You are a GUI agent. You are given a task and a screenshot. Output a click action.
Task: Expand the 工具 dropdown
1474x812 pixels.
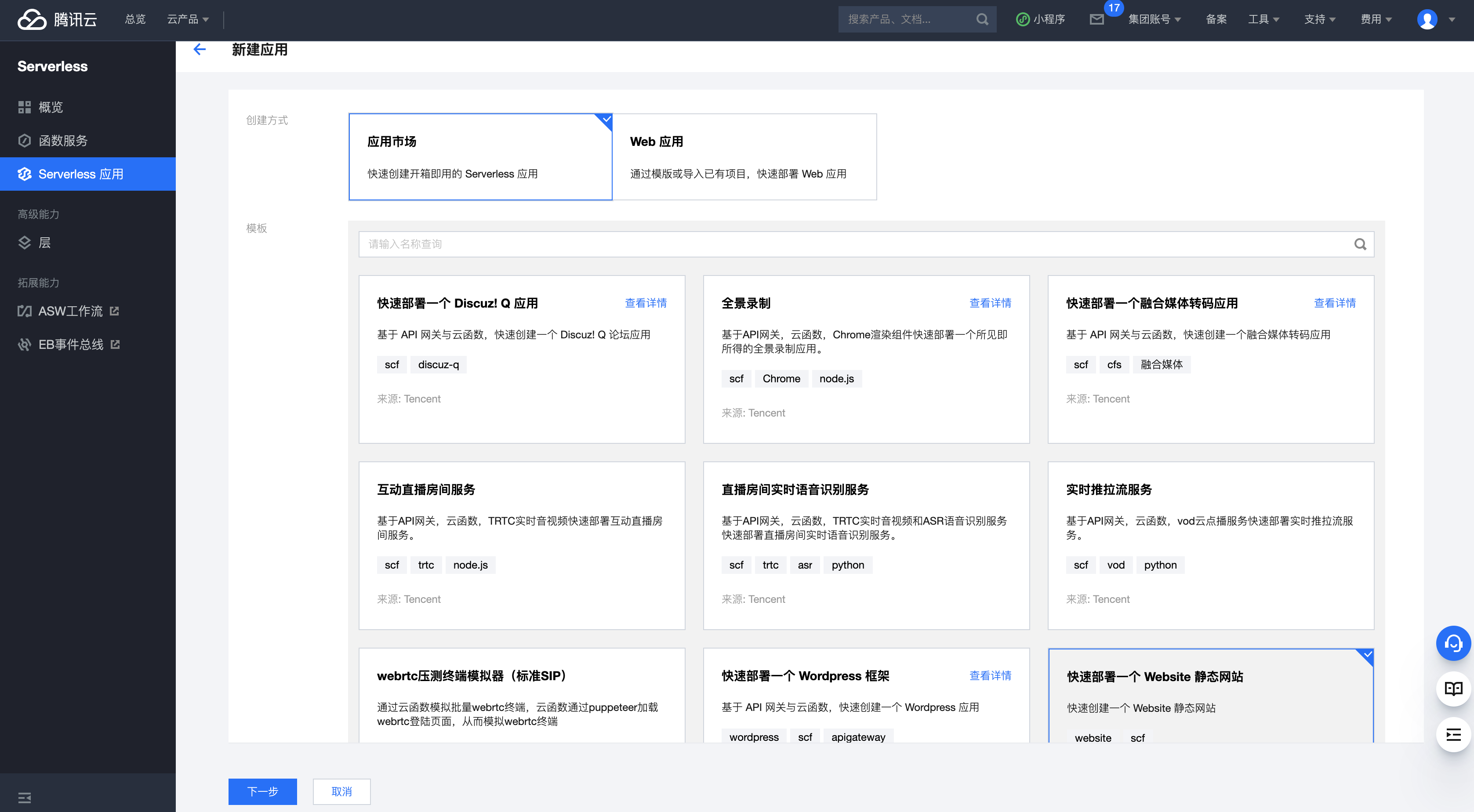pyautogui.click(x=1263, y=19)
